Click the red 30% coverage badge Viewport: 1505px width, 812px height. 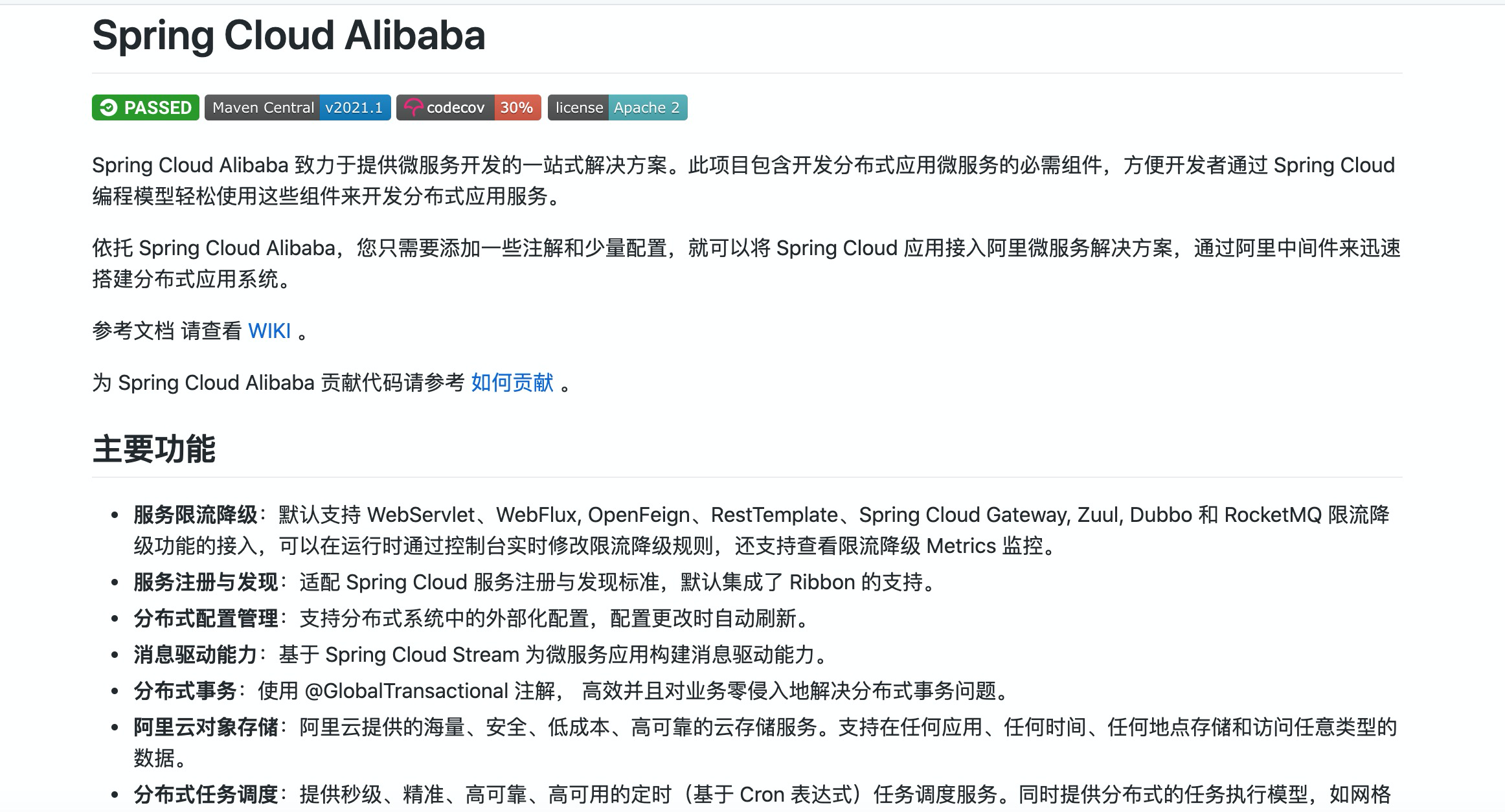pyautogui.click(x=517, y=107)
